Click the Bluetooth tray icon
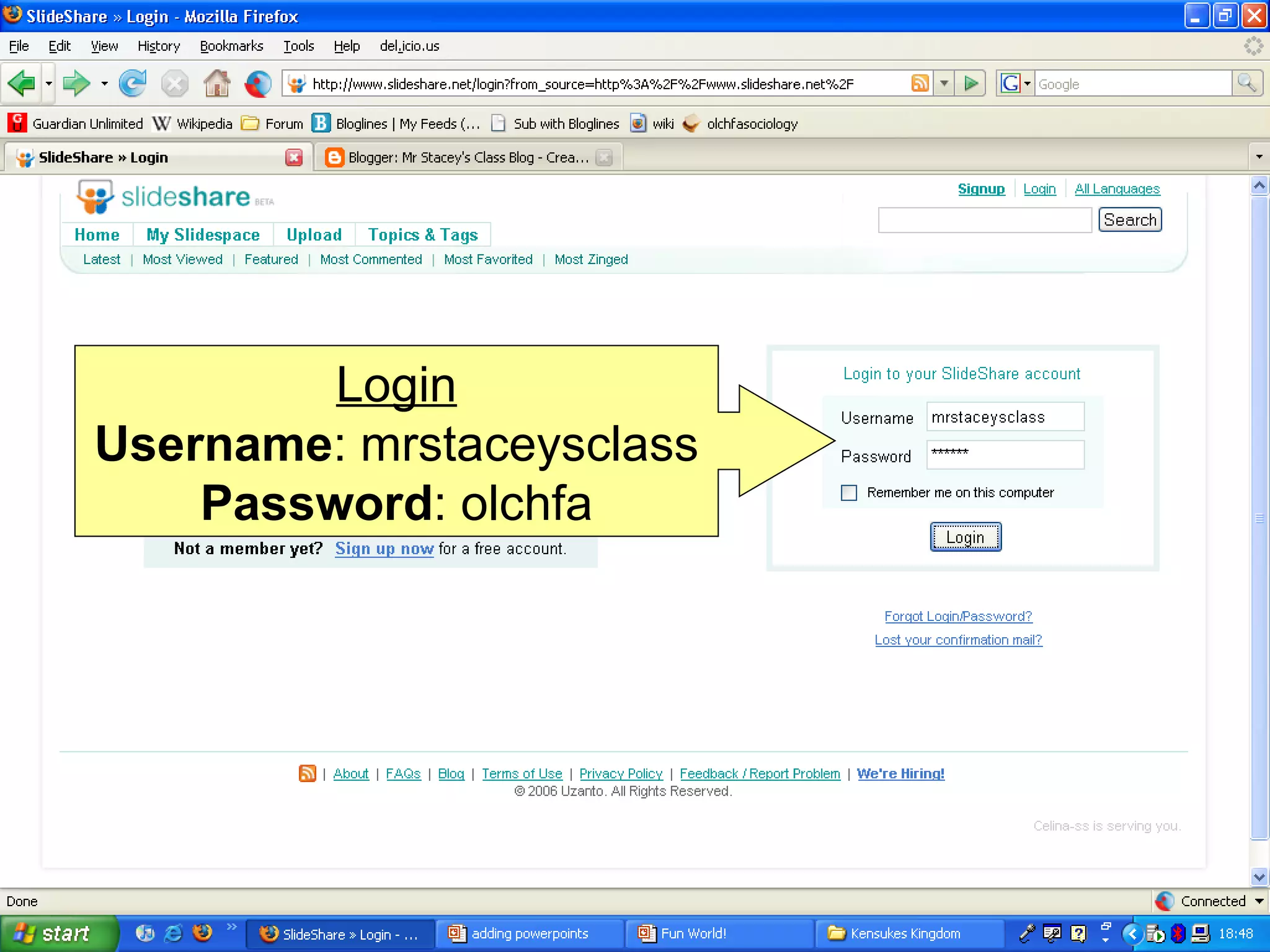 tap(1178, 933)
